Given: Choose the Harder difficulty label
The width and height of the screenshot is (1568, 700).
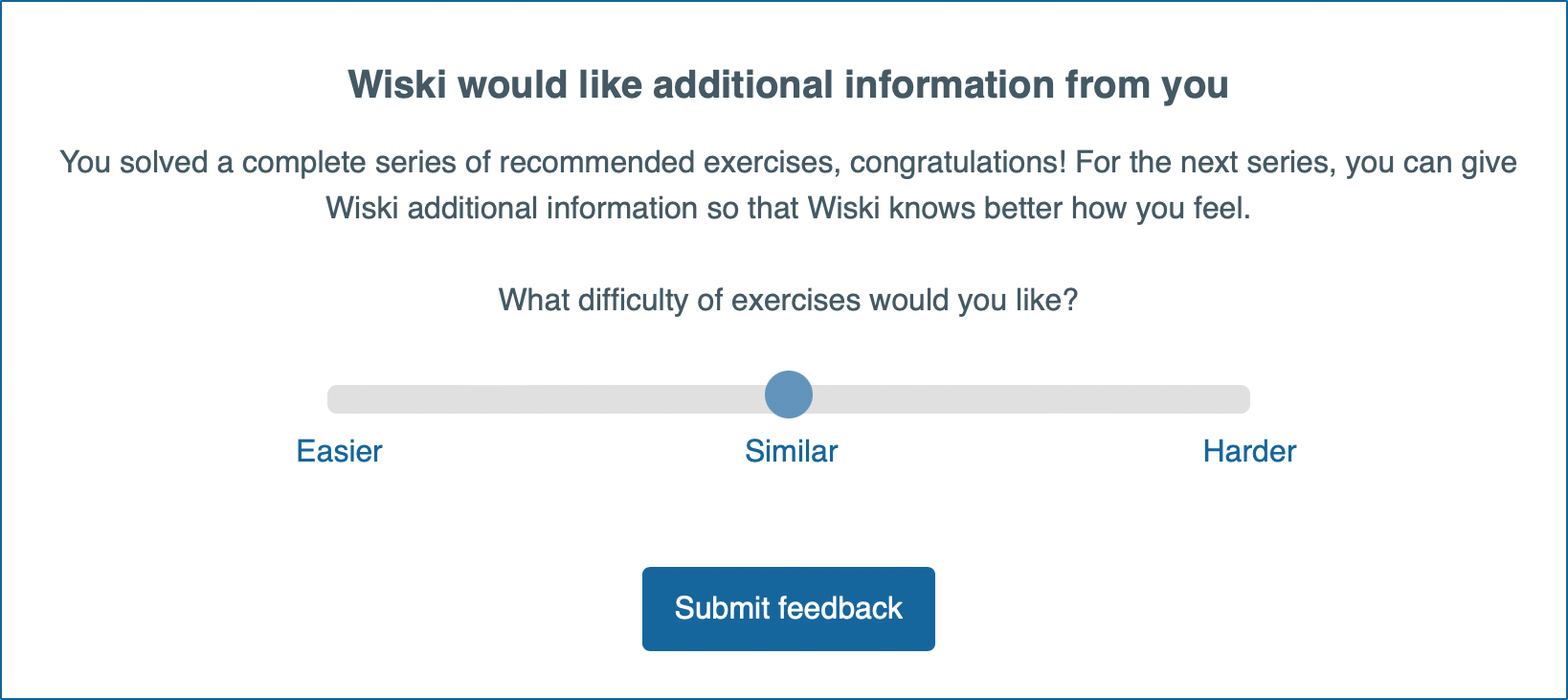Looking at the screenshot, I should point(1249,451).
